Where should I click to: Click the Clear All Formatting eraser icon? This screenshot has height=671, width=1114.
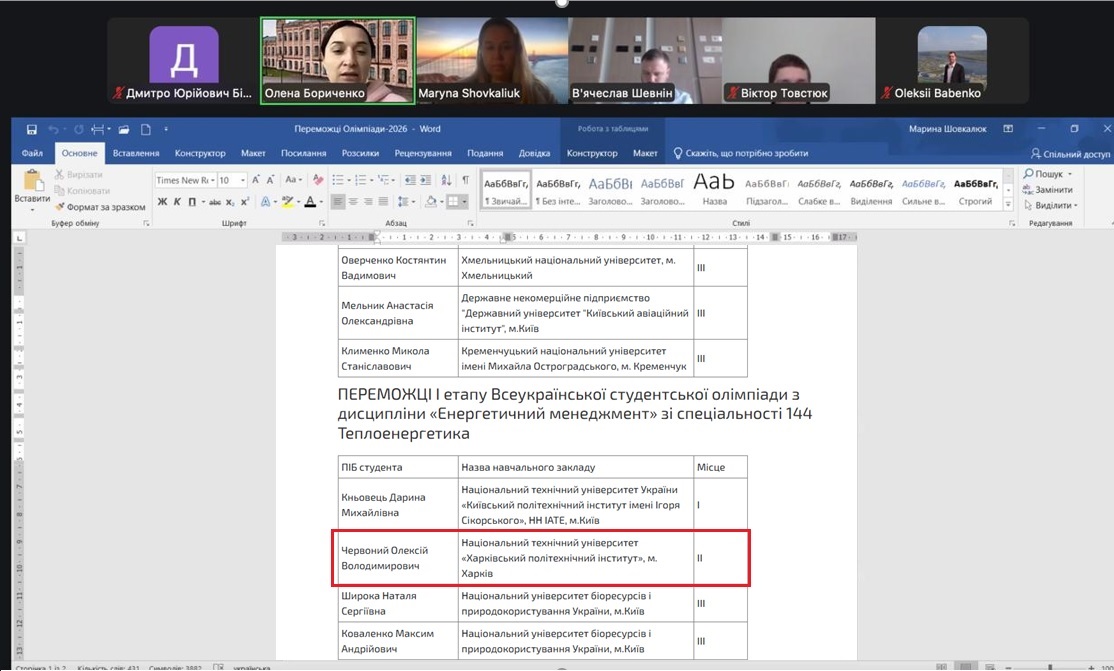point(319,180)
